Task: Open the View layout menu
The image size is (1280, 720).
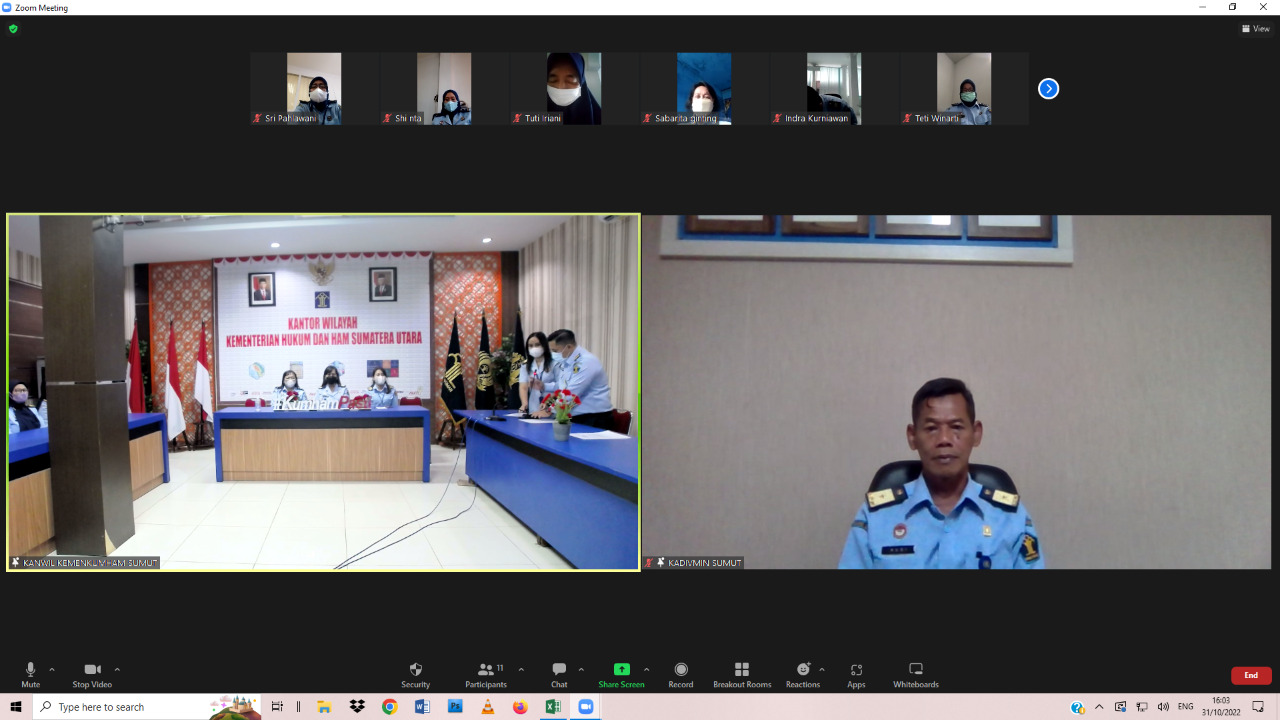Action: tap(1256, 29)
